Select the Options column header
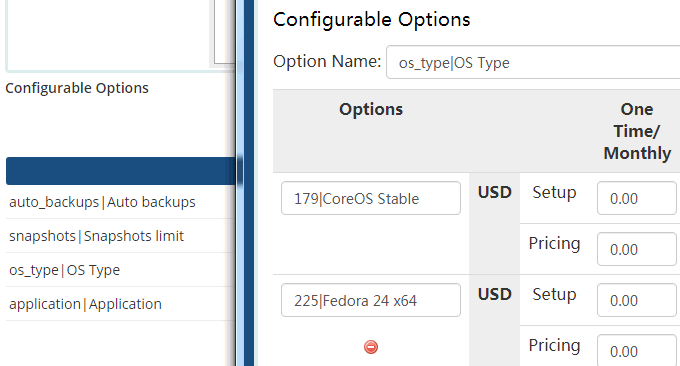 click(371, 109)
